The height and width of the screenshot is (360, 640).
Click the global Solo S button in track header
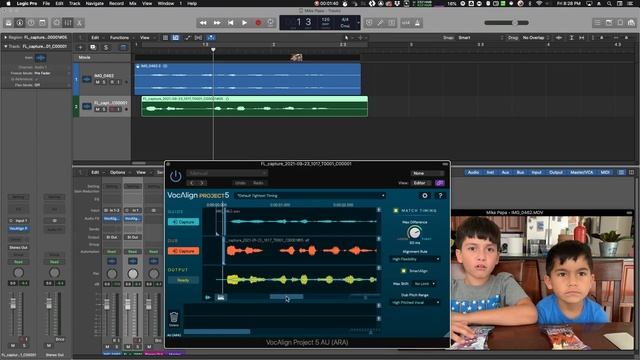tap(106, 47)
